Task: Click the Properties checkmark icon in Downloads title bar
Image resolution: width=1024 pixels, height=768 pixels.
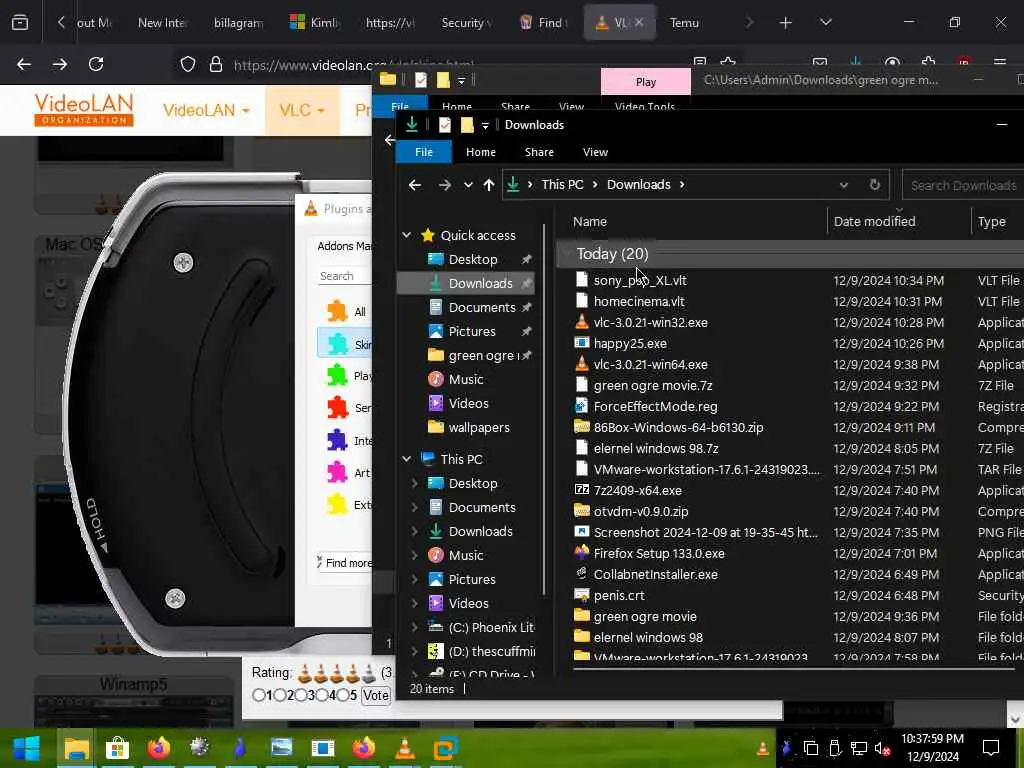Action: [x=445, y=125]
